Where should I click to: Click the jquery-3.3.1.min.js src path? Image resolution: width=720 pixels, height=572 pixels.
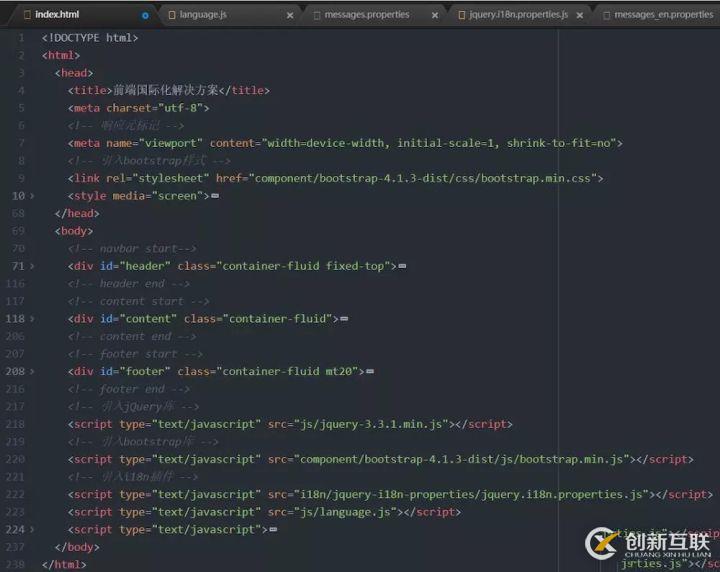coord(371,424)
